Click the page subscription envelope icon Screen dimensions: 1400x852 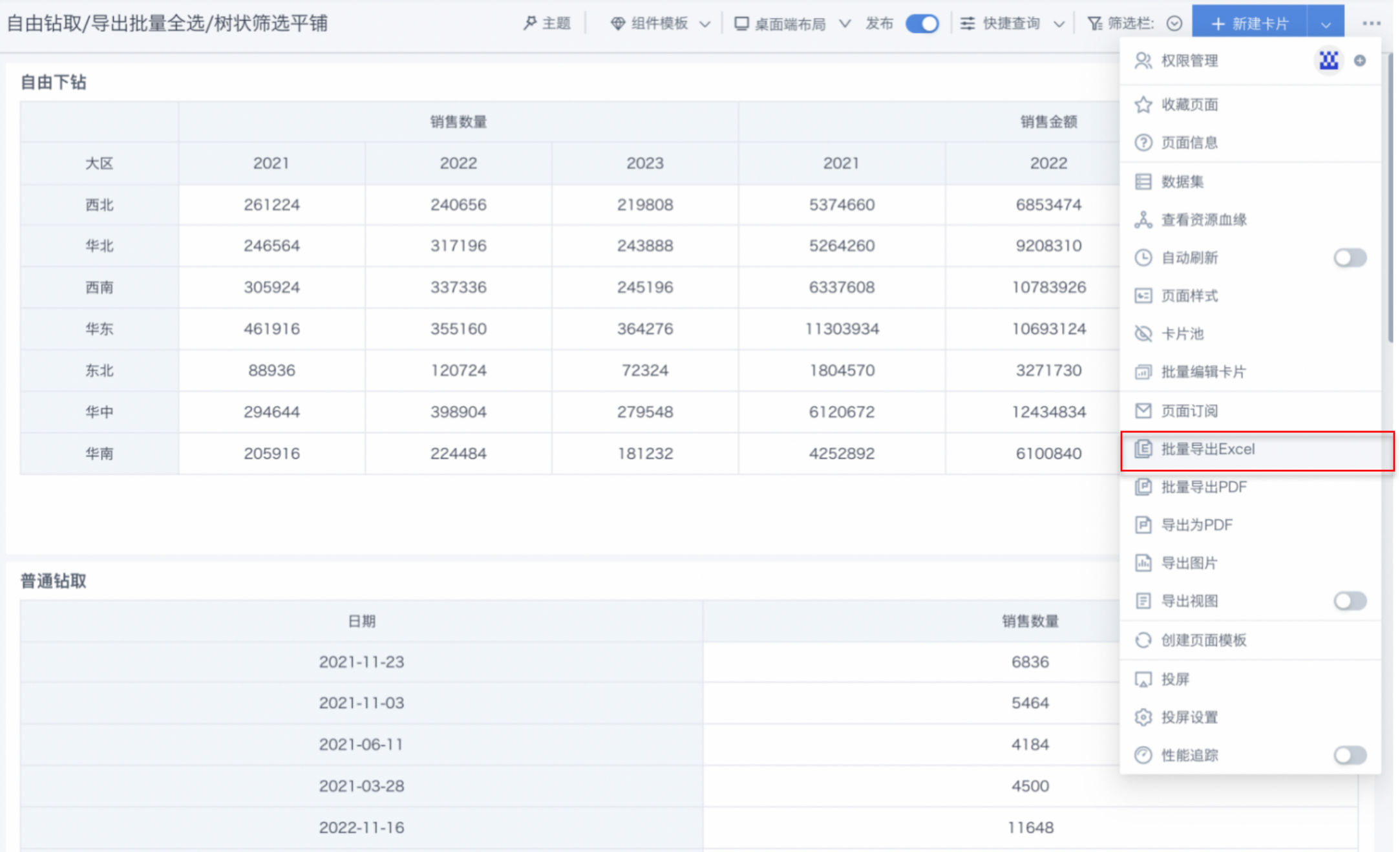[x=1143, y=411]
